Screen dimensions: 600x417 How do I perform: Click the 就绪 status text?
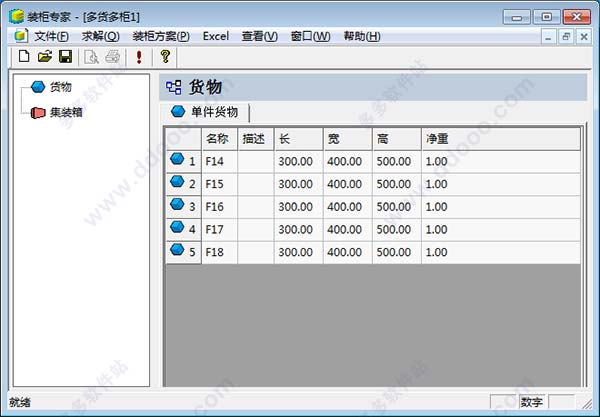coord(20,402)
